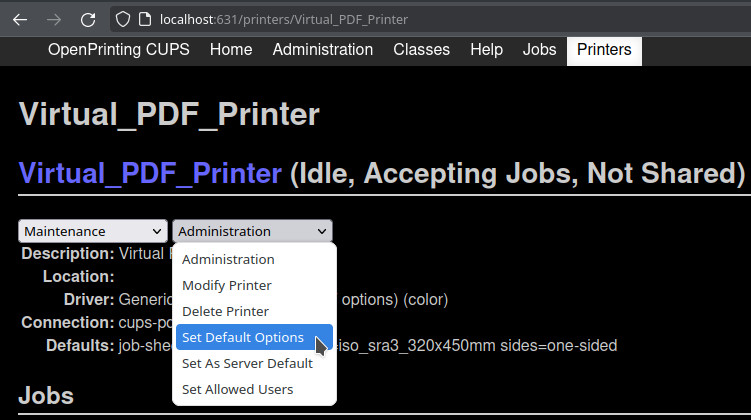Image resolution: width=751 pixels, height=420 pixels.
Task: Click the Location label
Action: 79,277
